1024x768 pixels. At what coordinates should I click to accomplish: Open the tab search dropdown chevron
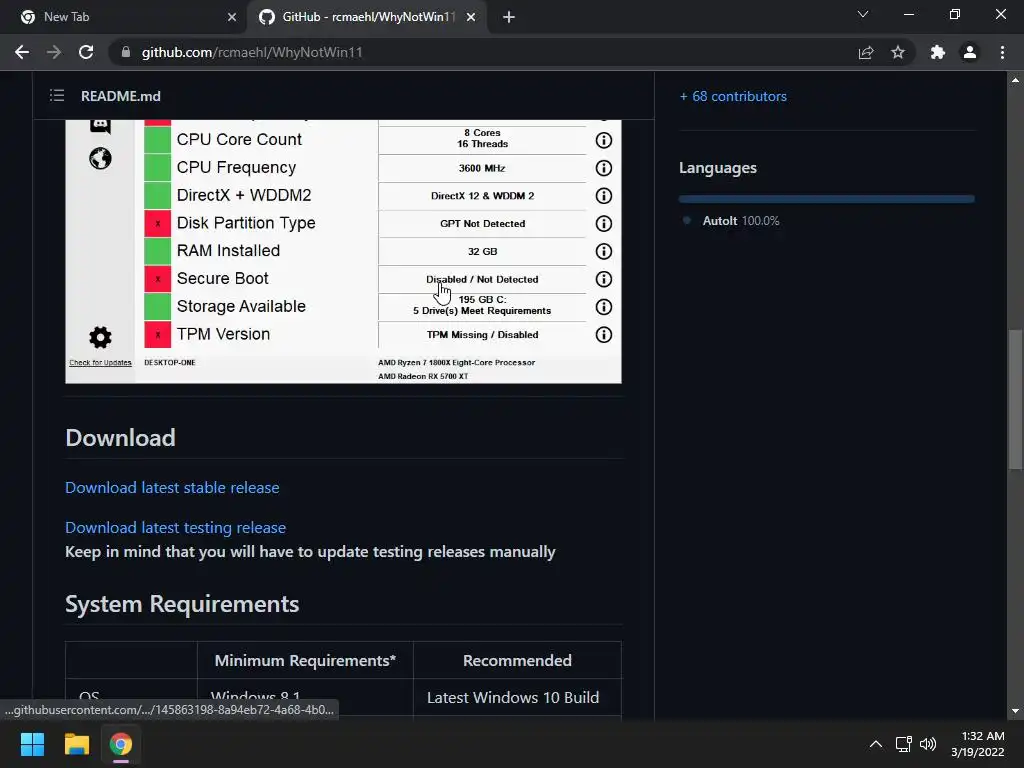click(863, 14)
